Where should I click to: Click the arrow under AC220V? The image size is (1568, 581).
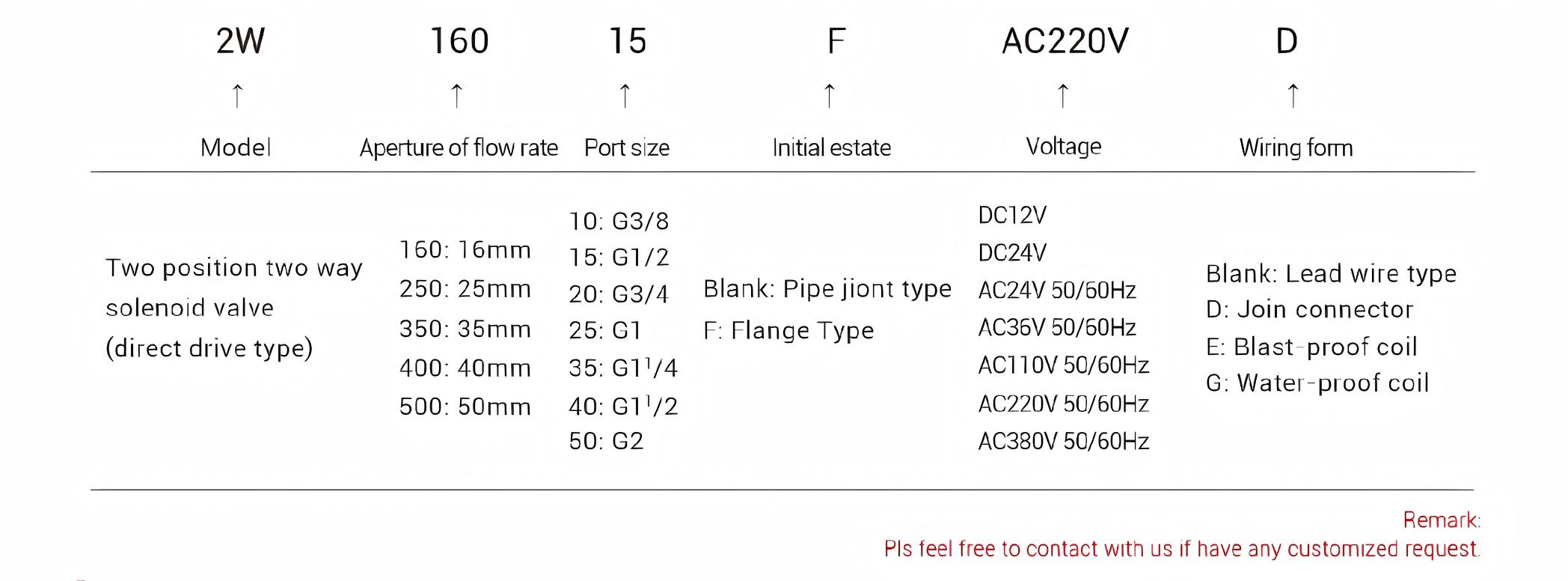click(x=1063, y=96)
